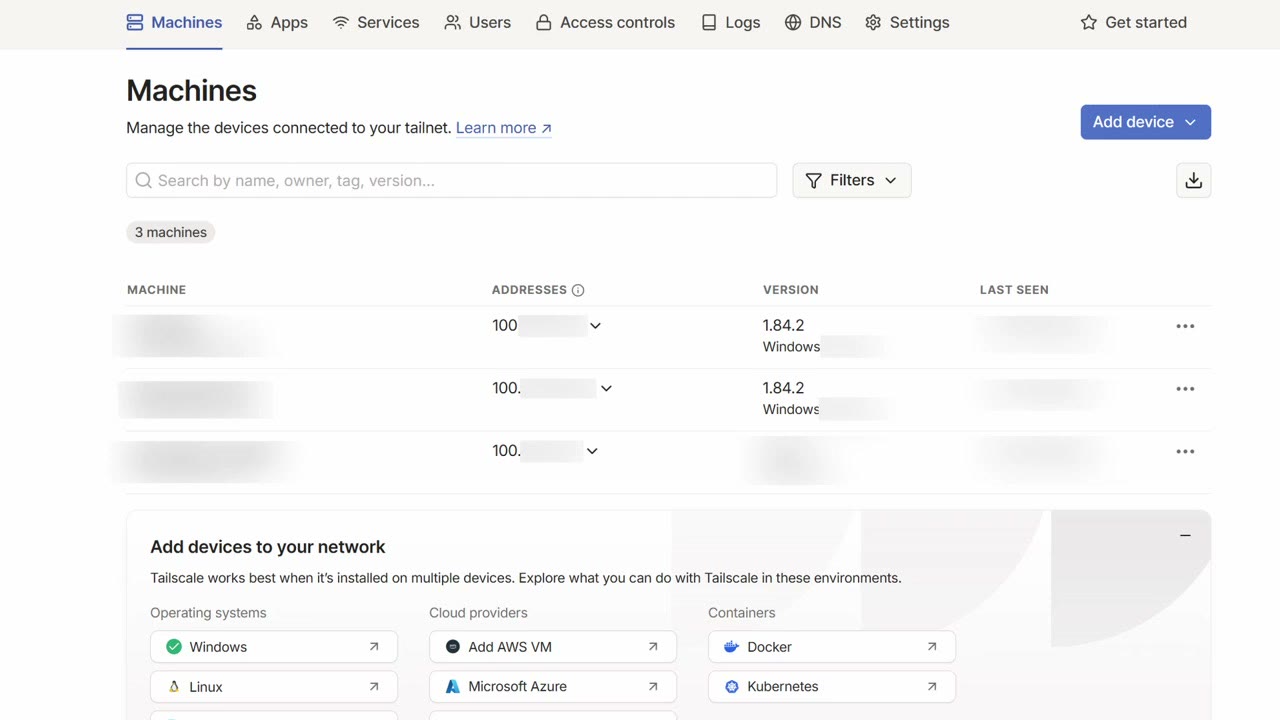Switch to the Apps tab
This screenshot has width=1280, height=720.
click(277, 22)
